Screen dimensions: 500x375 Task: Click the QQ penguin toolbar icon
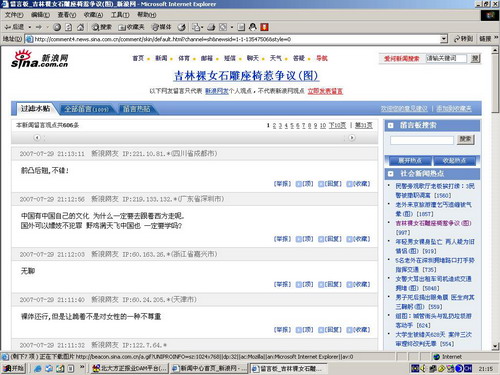click(253, 27)
